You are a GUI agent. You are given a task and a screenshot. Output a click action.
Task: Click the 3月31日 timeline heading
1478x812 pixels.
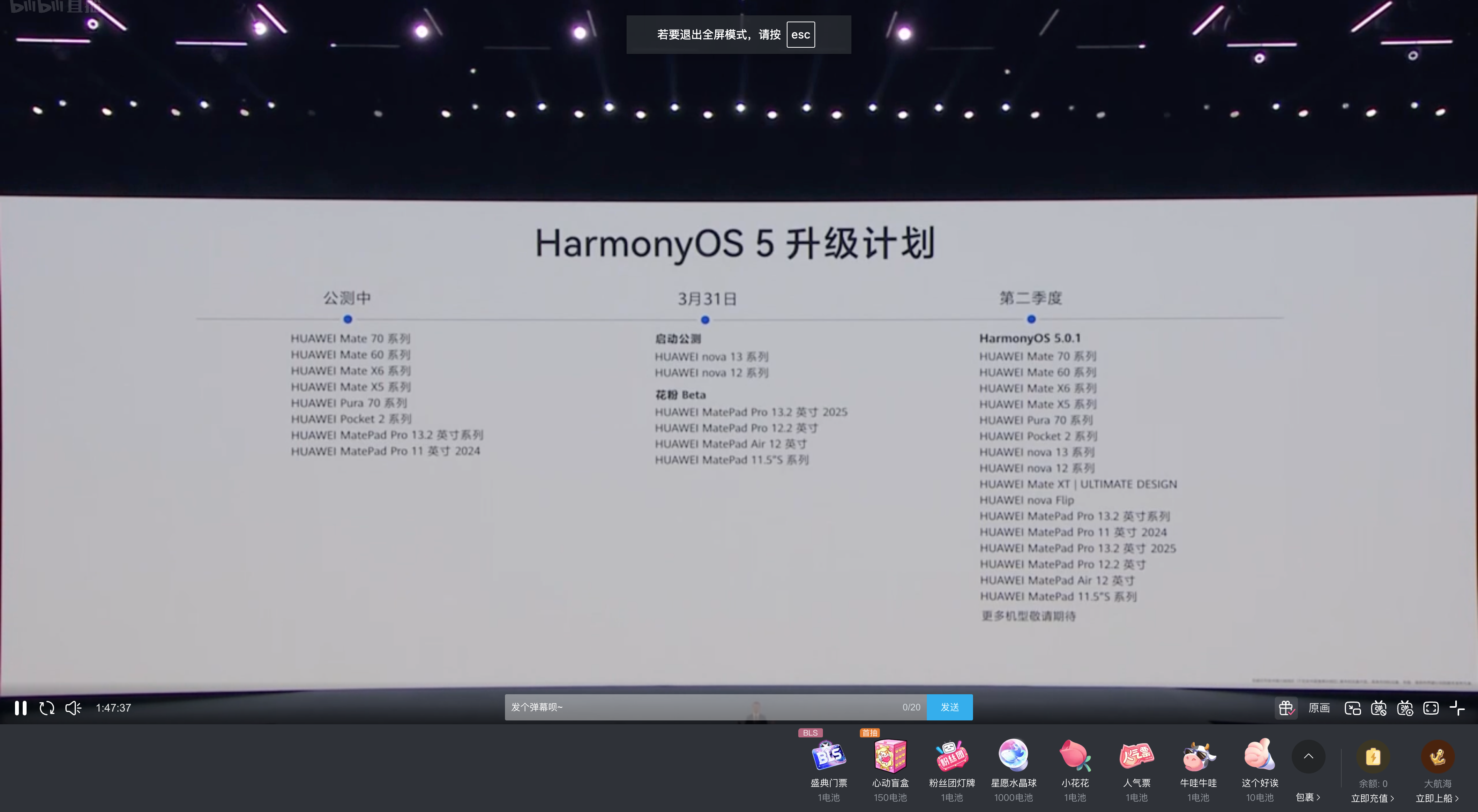tap(707, 298)
